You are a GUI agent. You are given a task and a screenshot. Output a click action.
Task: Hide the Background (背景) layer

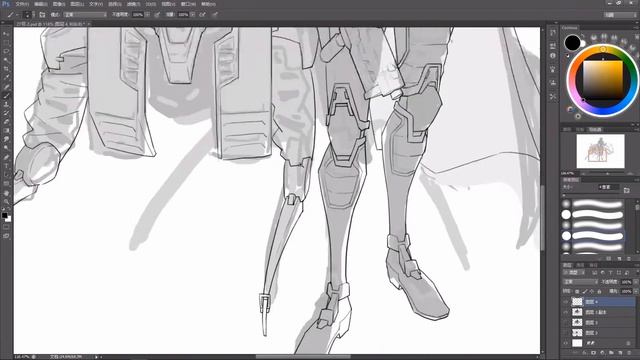point(566,343)
